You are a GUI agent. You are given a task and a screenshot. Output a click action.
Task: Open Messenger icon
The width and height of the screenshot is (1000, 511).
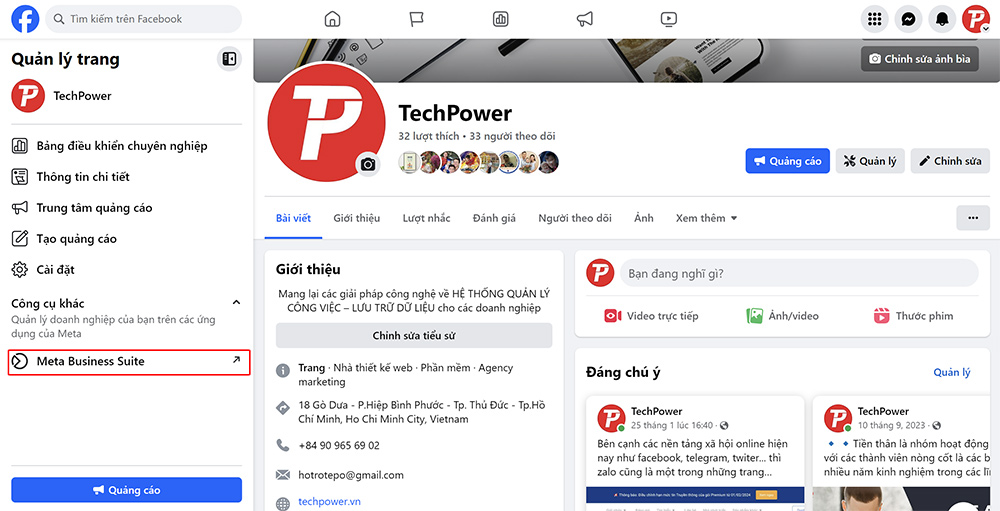coord(908,19)
